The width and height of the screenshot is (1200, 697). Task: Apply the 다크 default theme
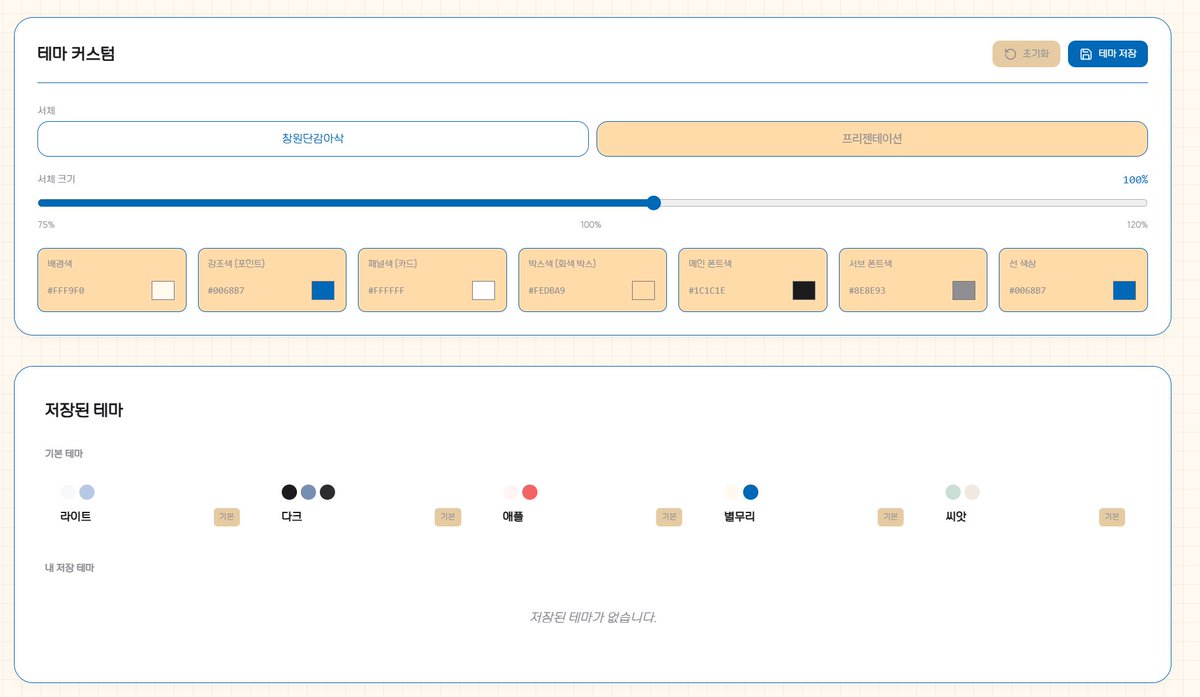[x=371, y=505]
